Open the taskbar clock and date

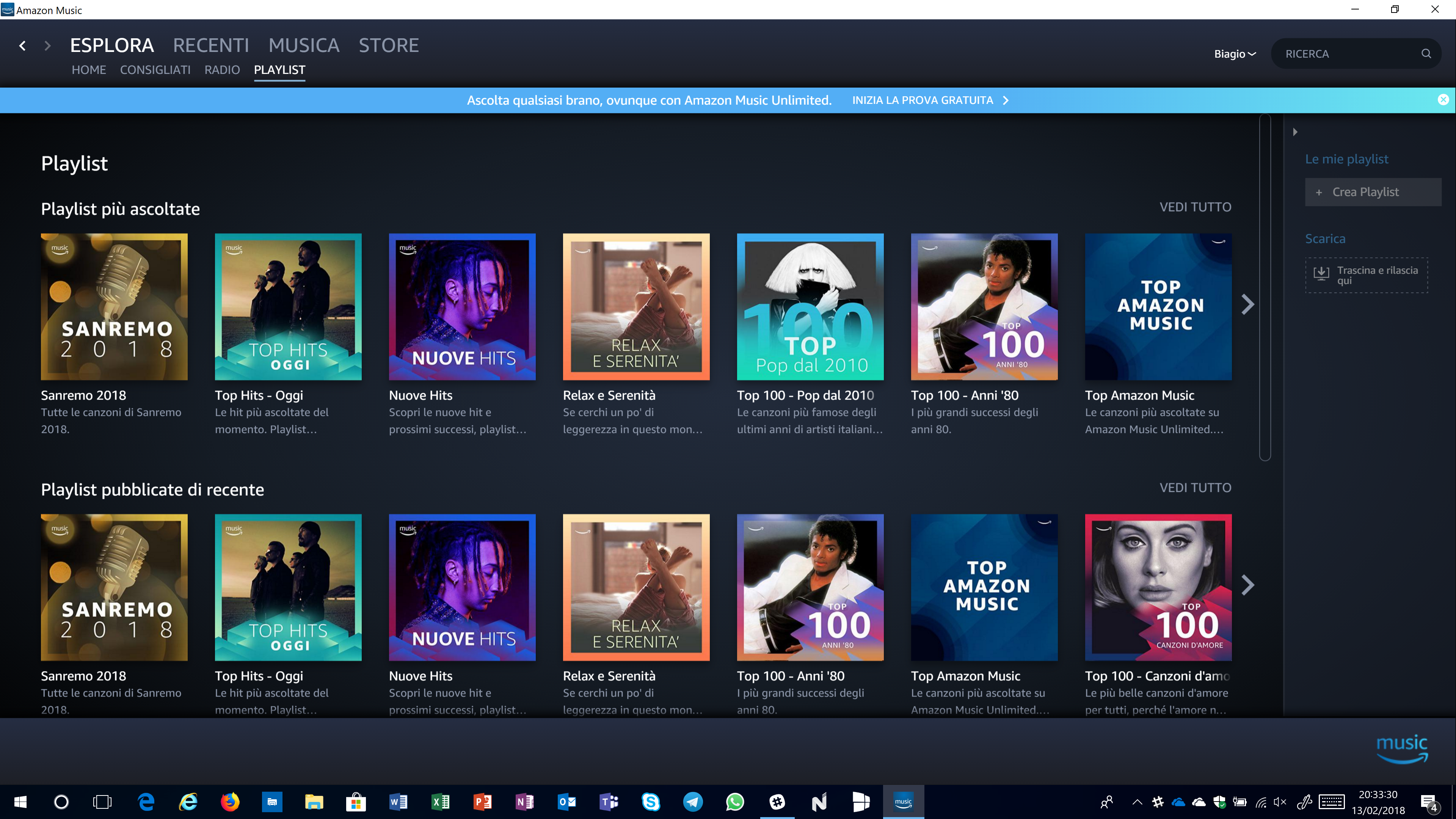point(1378,802)
